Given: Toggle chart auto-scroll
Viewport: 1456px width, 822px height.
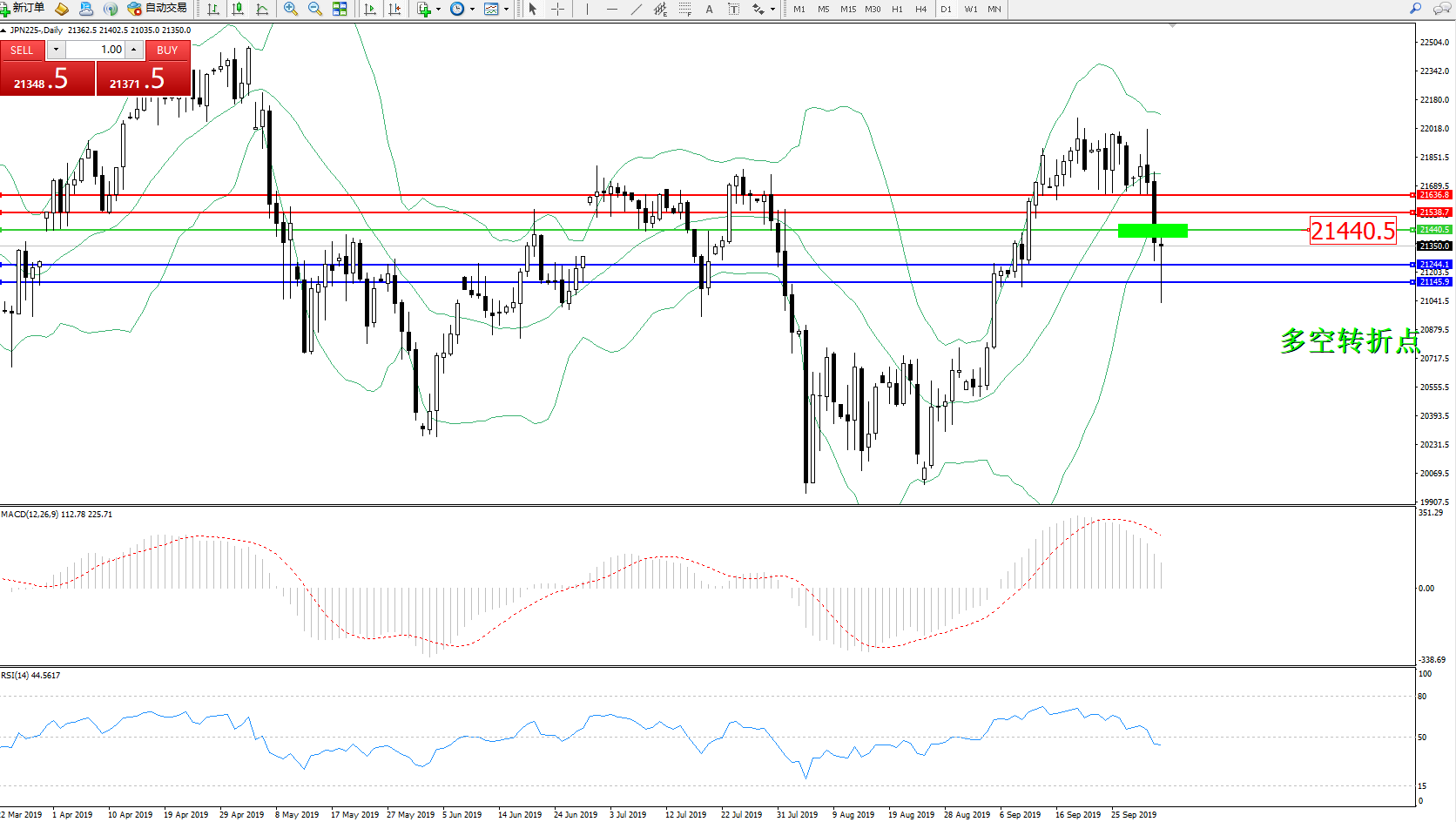Looking at the screenshot, I should click(x=370, y=9).
